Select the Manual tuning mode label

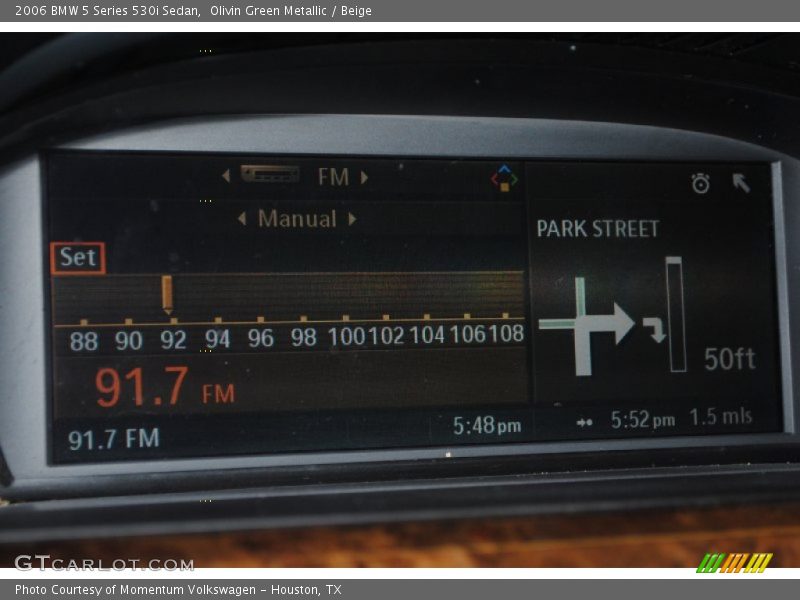pos(297,219)
